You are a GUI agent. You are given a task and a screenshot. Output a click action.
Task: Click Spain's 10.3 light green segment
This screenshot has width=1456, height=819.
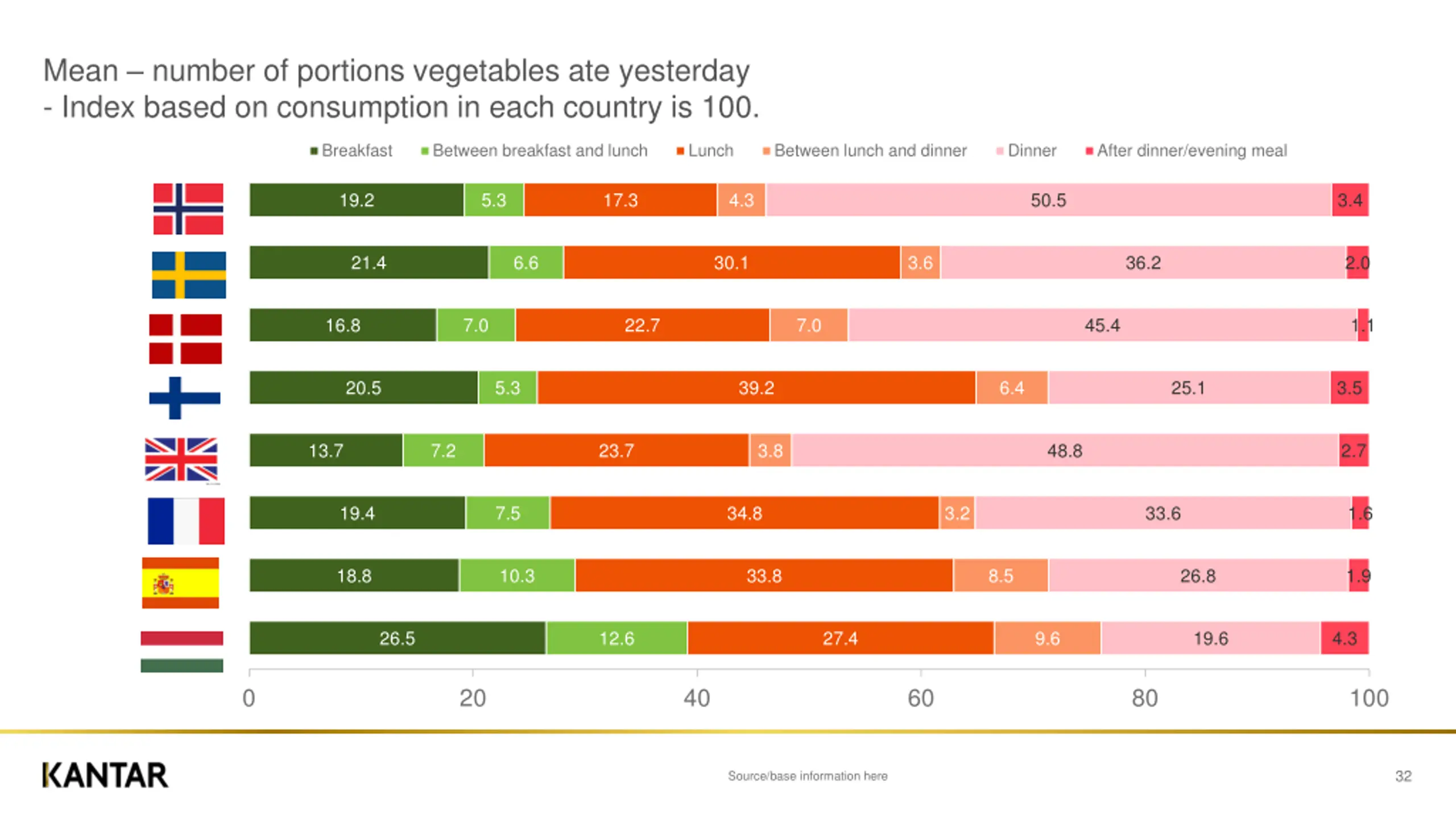point(517,576)
